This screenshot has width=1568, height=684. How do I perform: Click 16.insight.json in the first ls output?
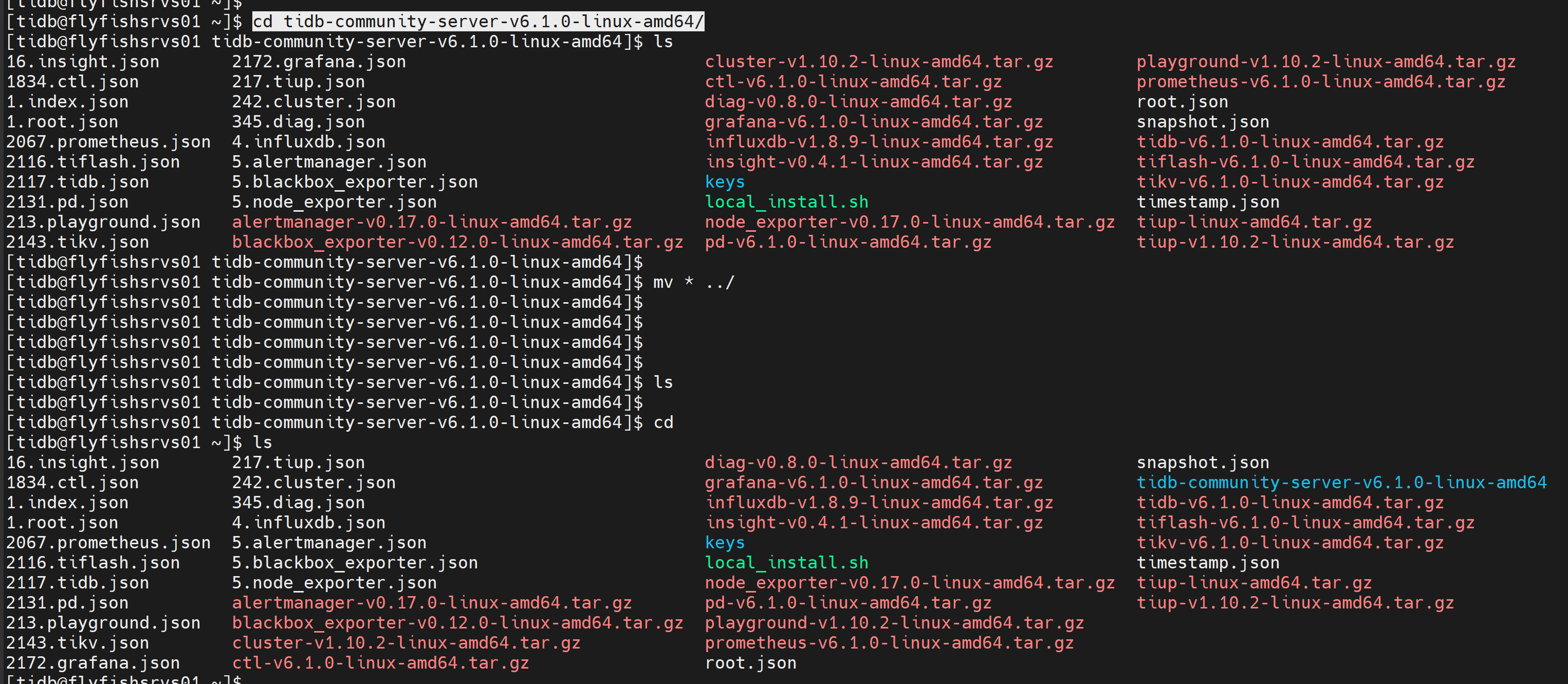[x=83, y=62]
